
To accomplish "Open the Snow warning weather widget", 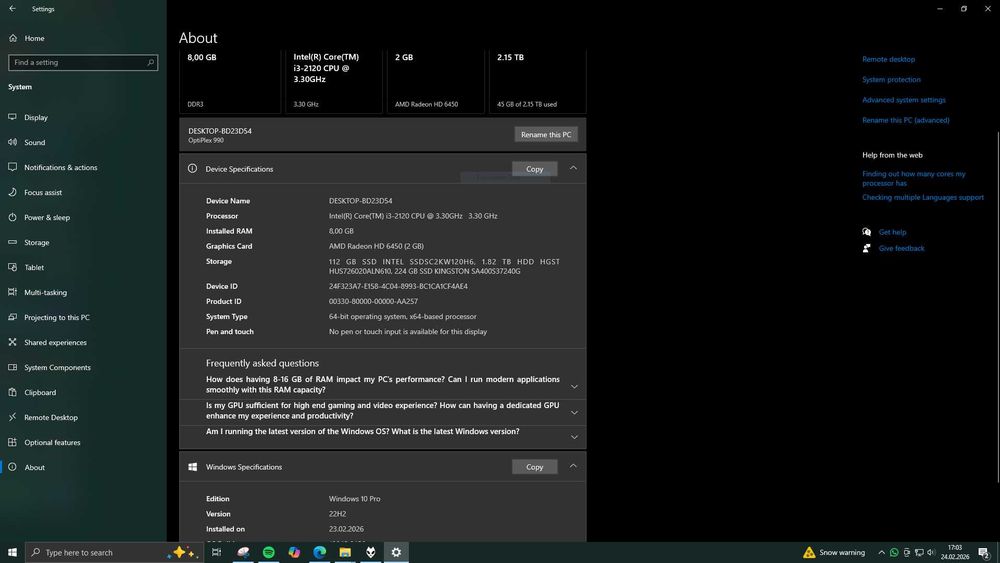I will (x=834, y=552).
